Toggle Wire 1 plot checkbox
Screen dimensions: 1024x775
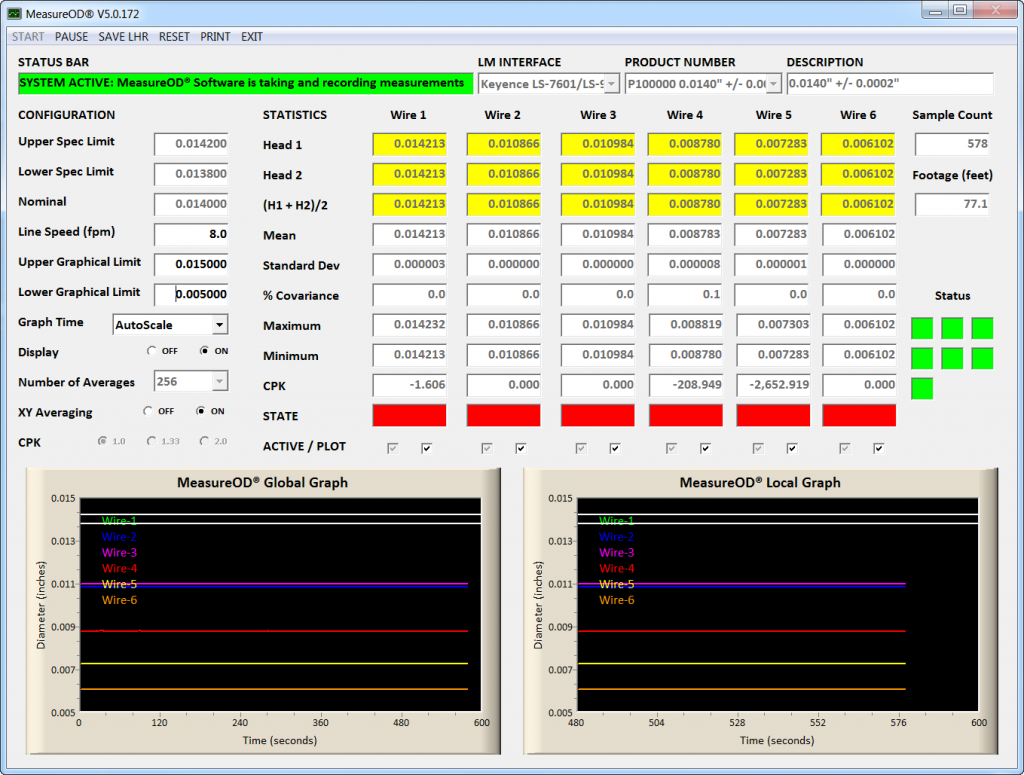[x=427, y=448]
